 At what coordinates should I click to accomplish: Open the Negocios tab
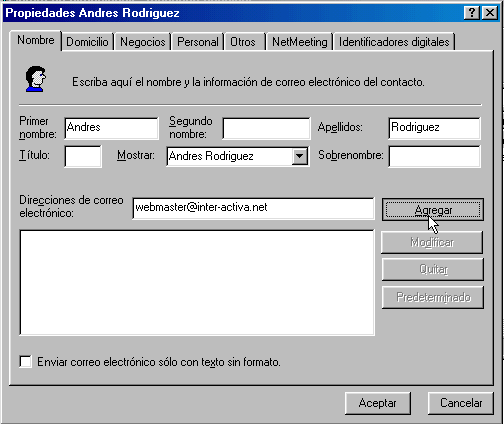[x=143, y=42]
